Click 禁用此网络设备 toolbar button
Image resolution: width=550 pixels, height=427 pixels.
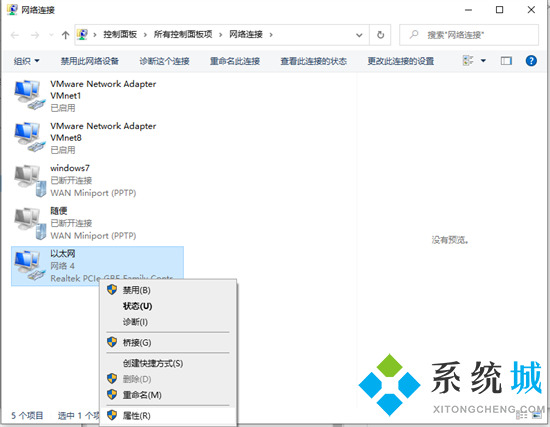coord(90,61)
